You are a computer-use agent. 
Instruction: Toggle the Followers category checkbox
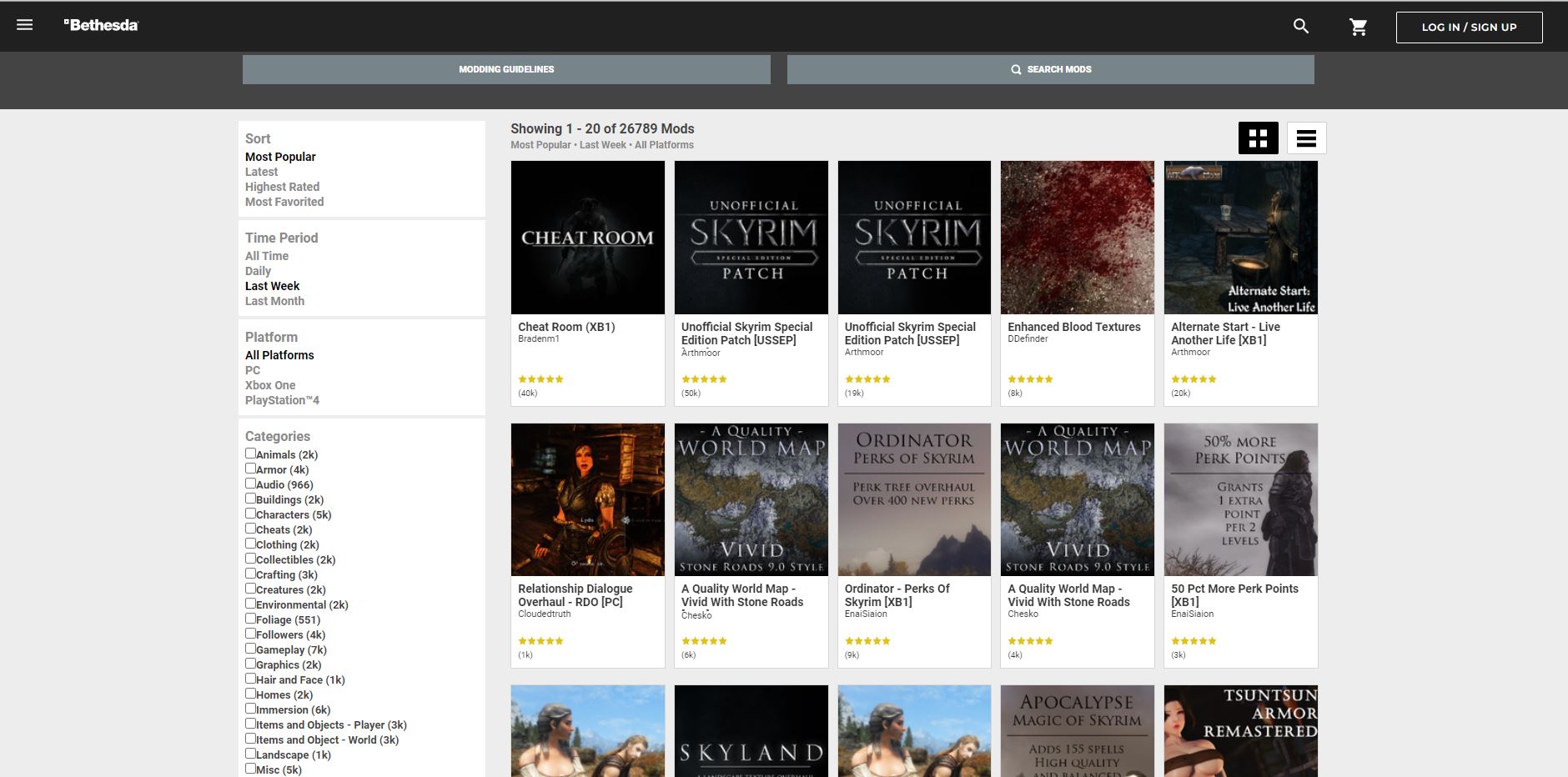tap(250, 634)
